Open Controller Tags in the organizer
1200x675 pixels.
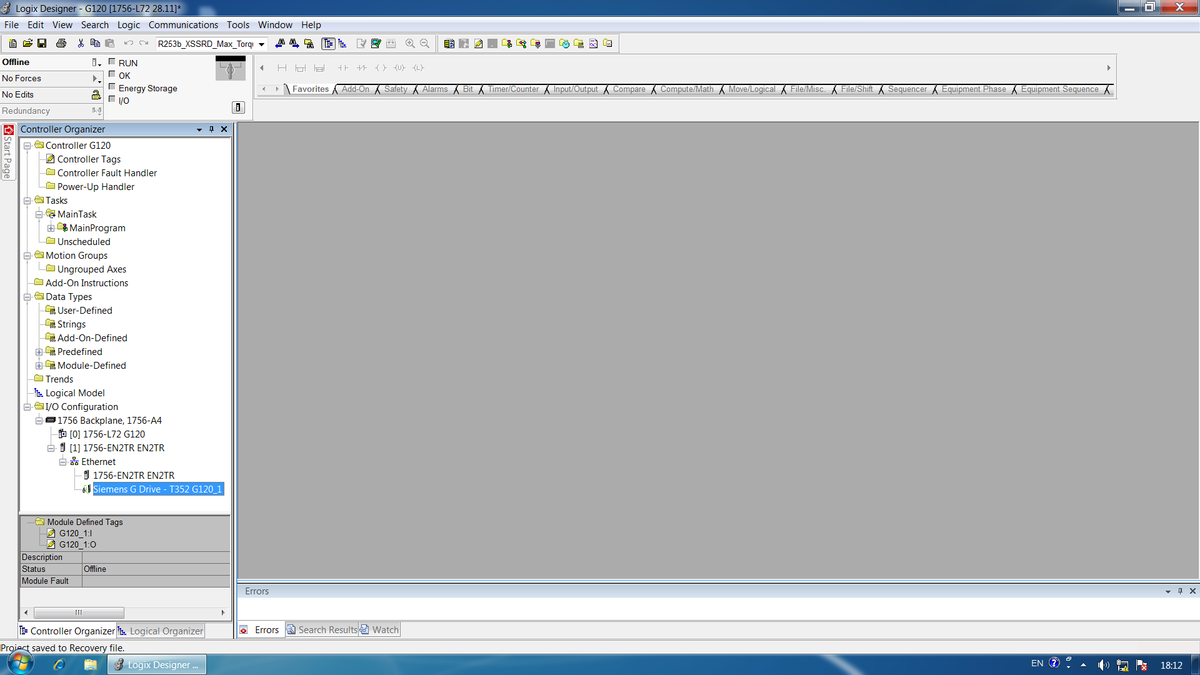coord(88,159)
